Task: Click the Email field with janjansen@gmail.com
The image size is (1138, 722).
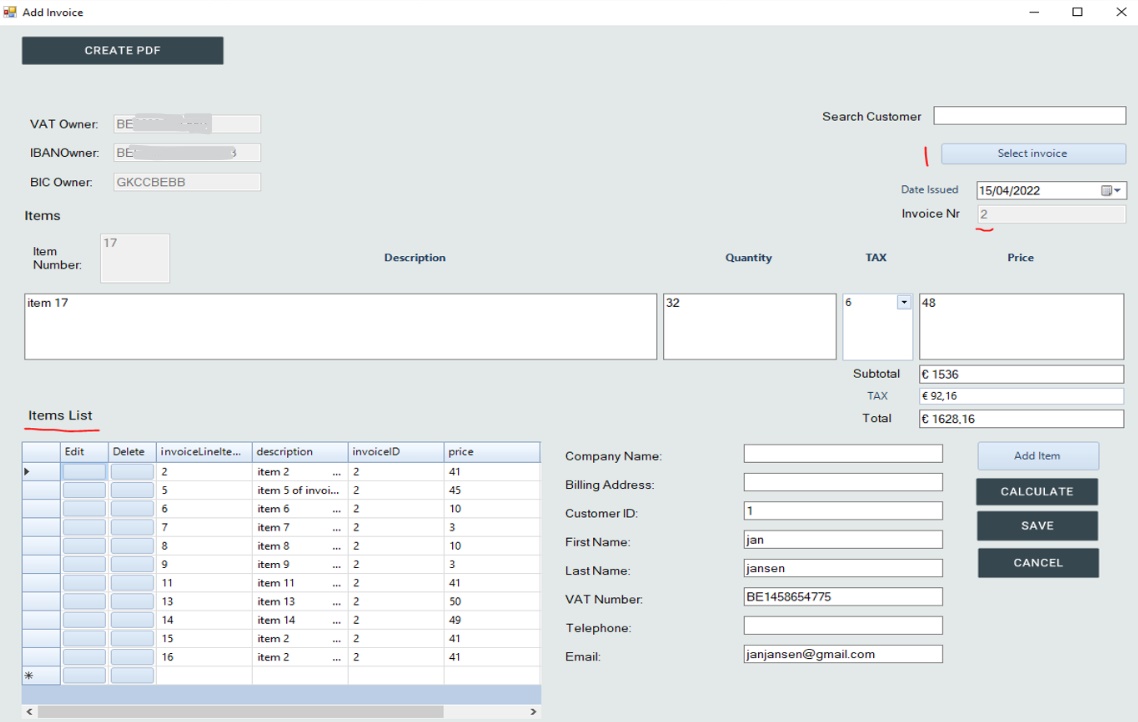Action: click(x=843, y=654)
